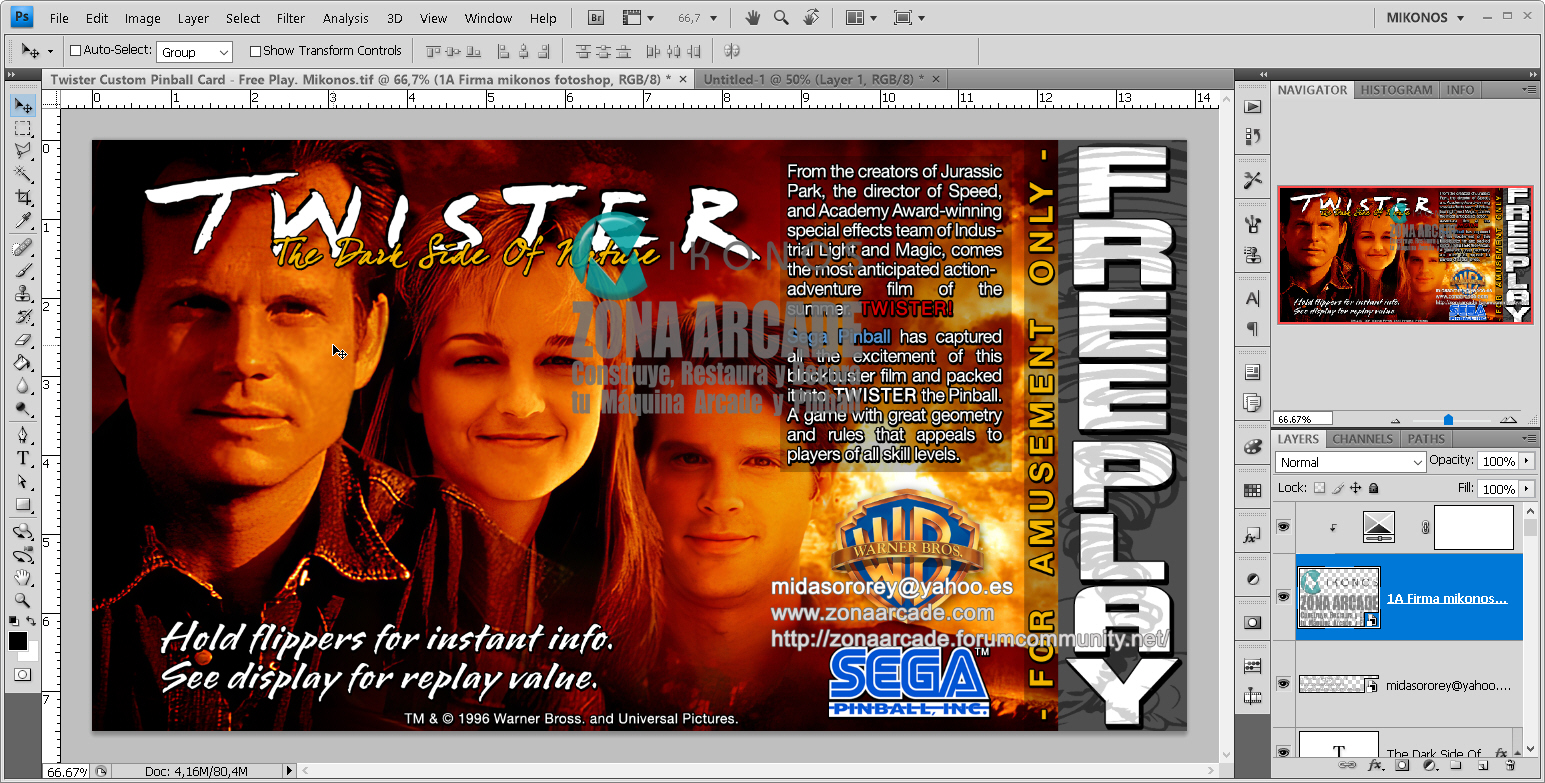Hide the 1A Firma mikonos layer
This screenshot has height=783, width=1545.
(x=1283, y=596)
